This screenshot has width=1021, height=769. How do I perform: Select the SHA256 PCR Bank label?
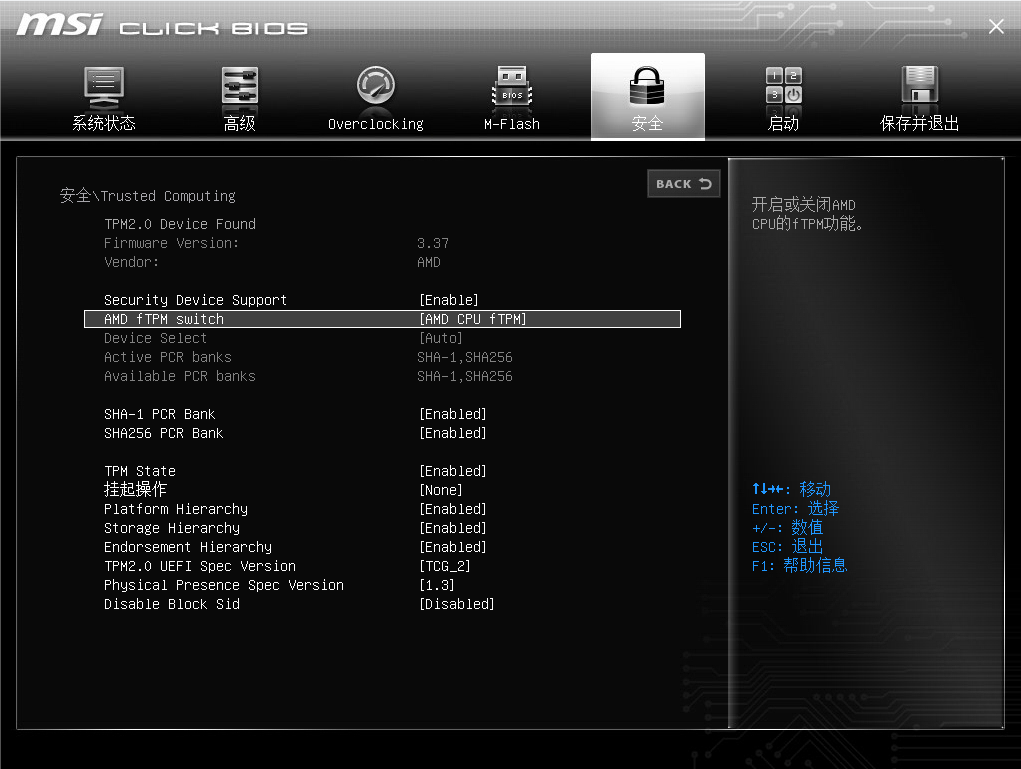coord(163,433)
